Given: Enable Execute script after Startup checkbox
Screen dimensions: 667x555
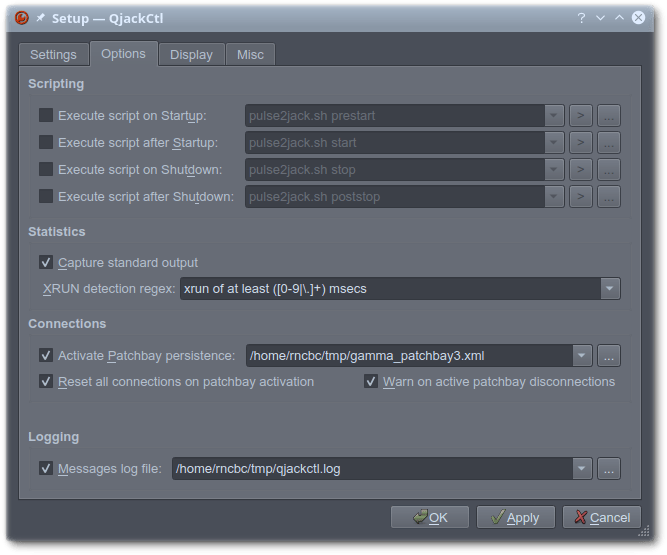Looking at the screenshot, I should [x=46, y=142].
